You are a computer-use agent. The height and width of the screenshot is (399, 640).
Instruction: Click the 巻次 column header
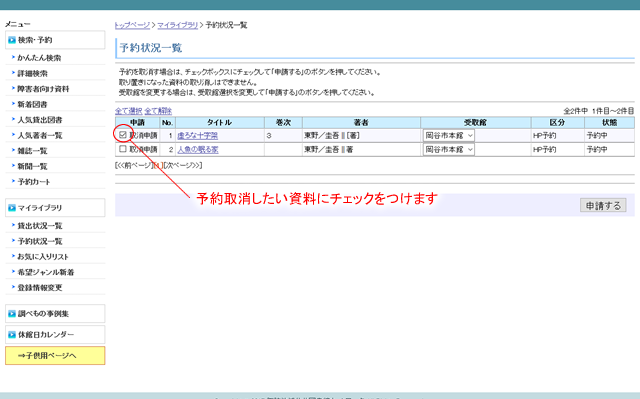283,122
